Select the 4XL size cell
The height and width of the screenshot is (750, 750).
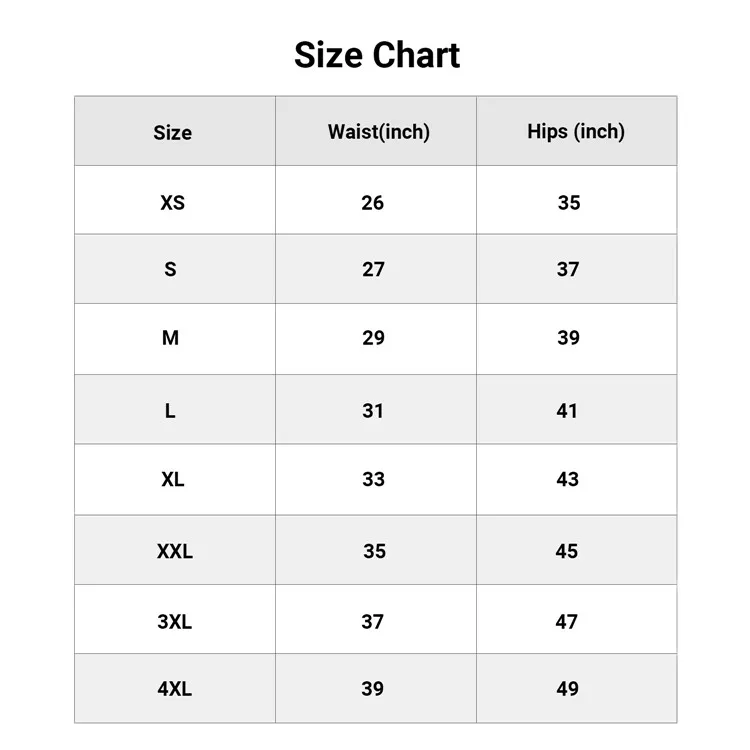coord(174,689)
